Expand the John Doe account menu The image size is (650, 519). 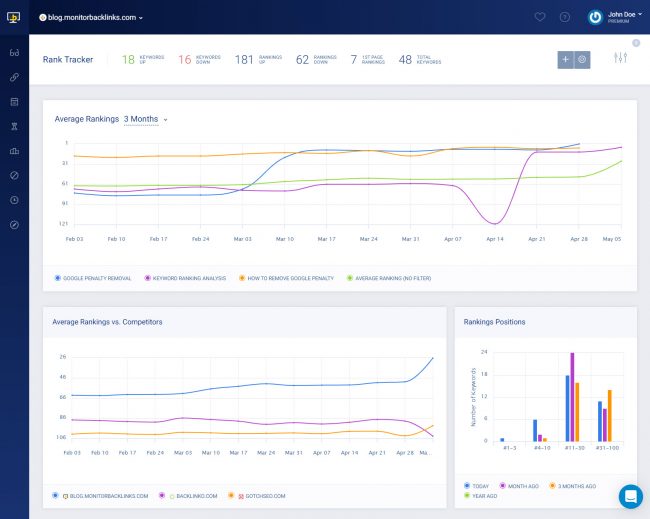click(620, 17)
